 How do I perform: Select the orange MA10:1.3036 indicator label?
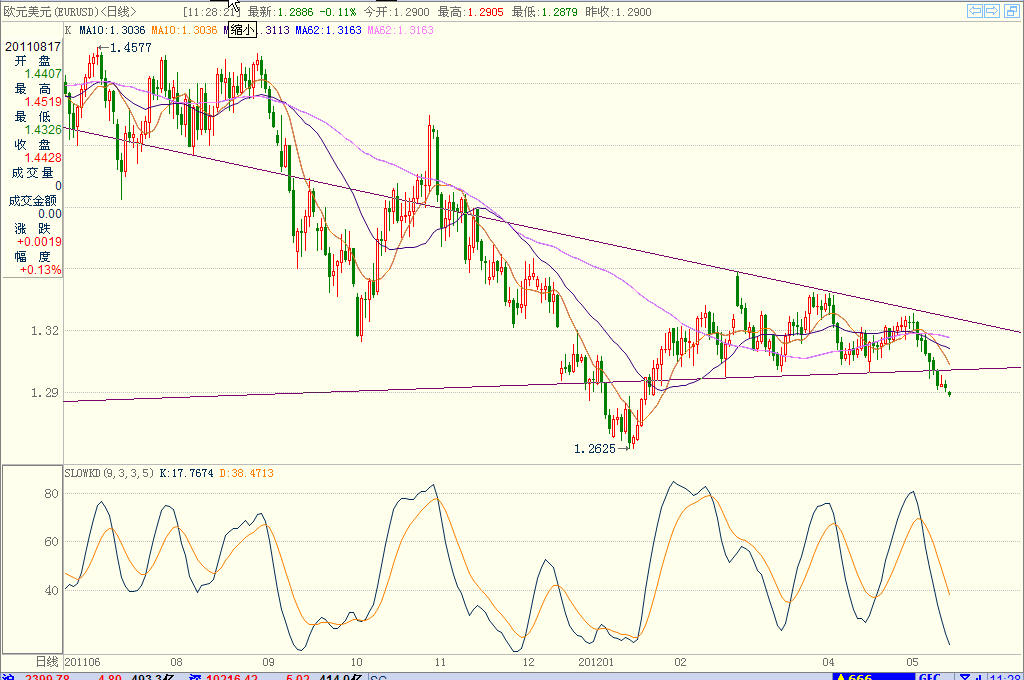click(184, 30)
